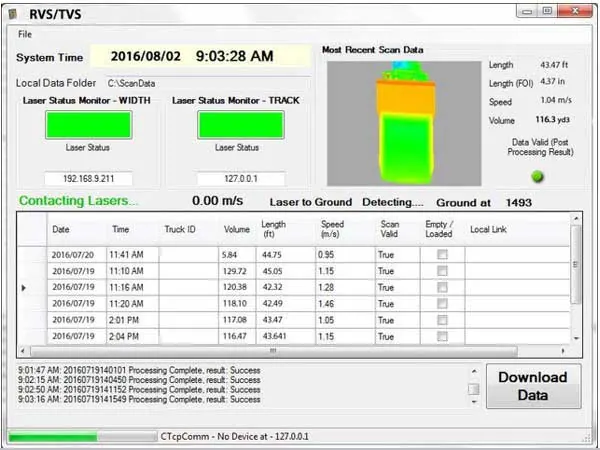
Task: Click the Contacting Lasers status text
Action: click(x=78, y=201)
